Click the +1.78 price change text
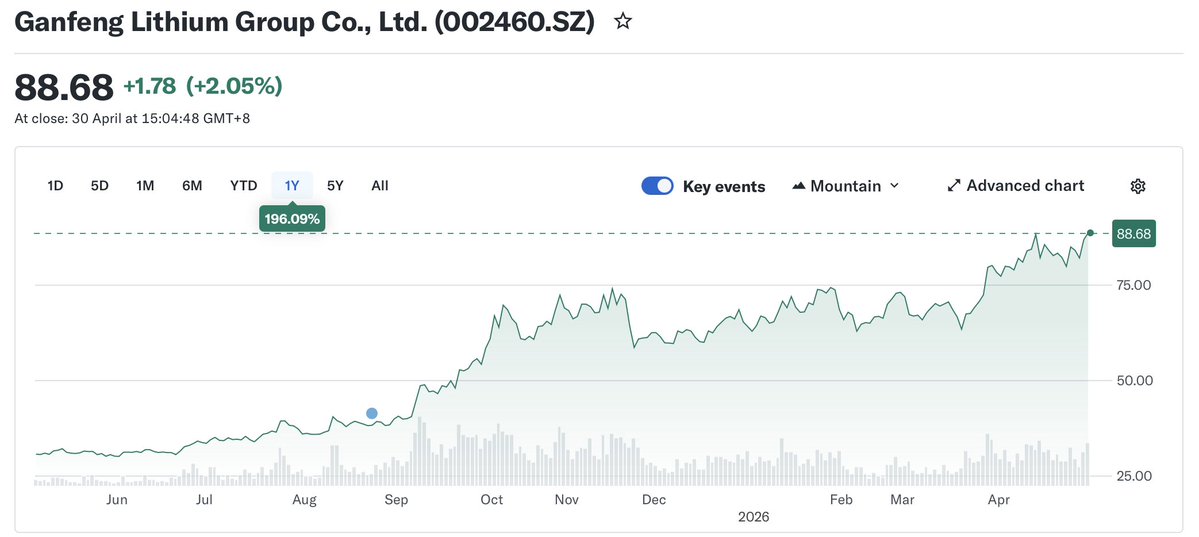 (151, 86)
